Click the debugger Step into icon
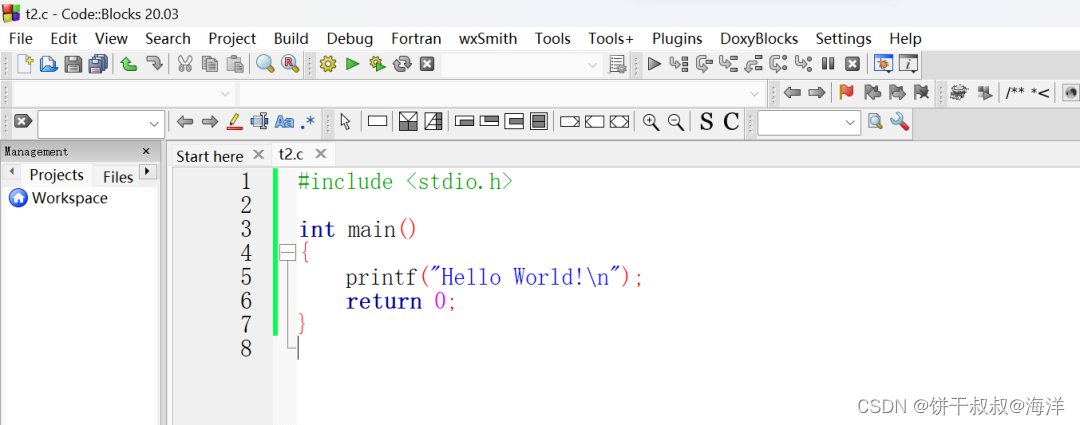Image resolution: width=1080 pixels, height=425 pixels. click(728, 64)
